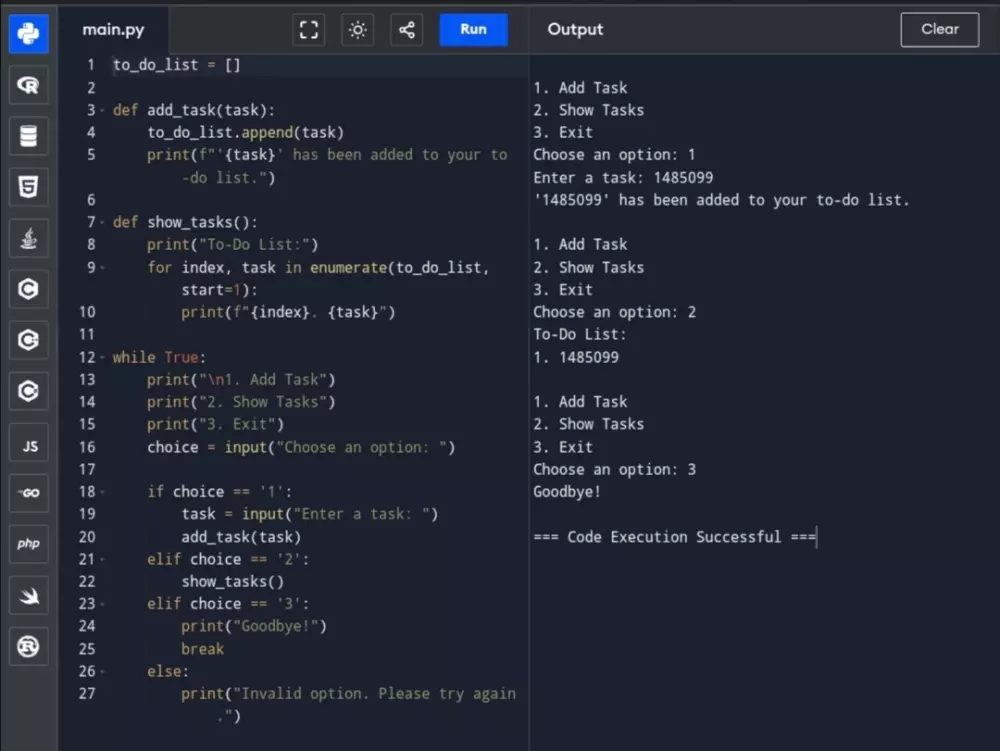Place cursor on 'to_do_list = []' line
The height and width of the screenshot is (751, 1000).
coord(177,65)
